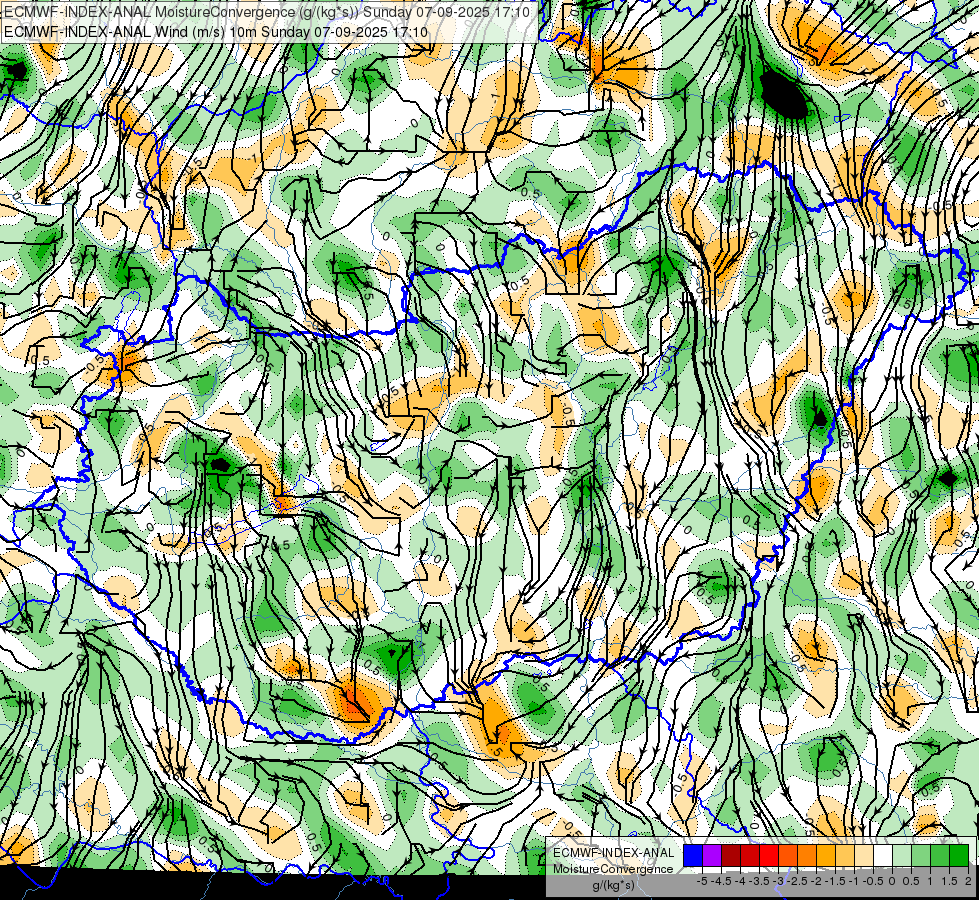Select legend swatch between -3.5 and -3
The image size is (979, 900).
(x=769, y=855)
